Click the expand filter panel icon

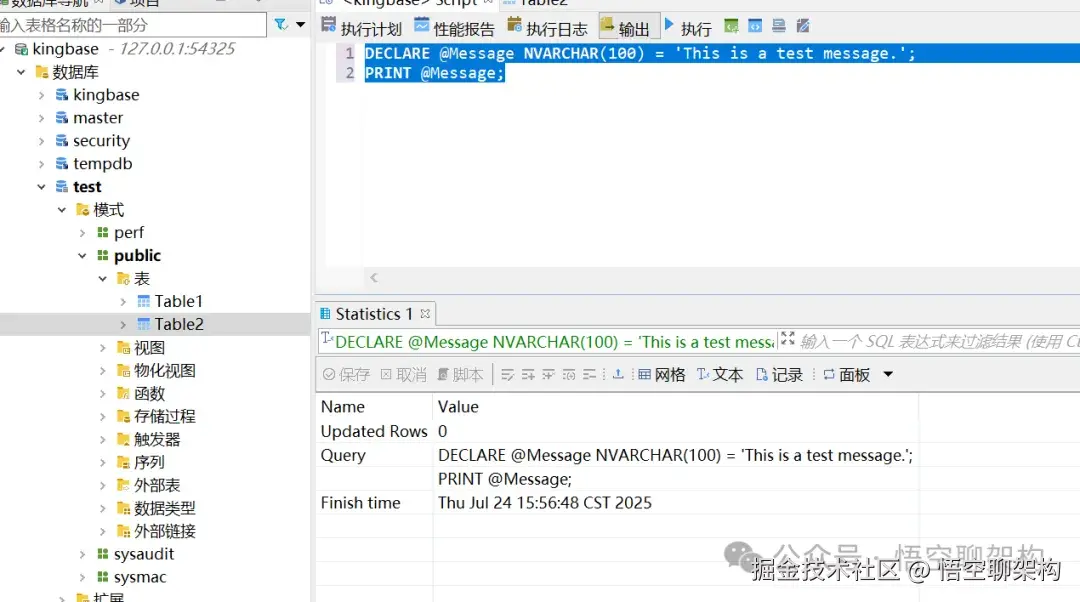click(x=788, y=338)
